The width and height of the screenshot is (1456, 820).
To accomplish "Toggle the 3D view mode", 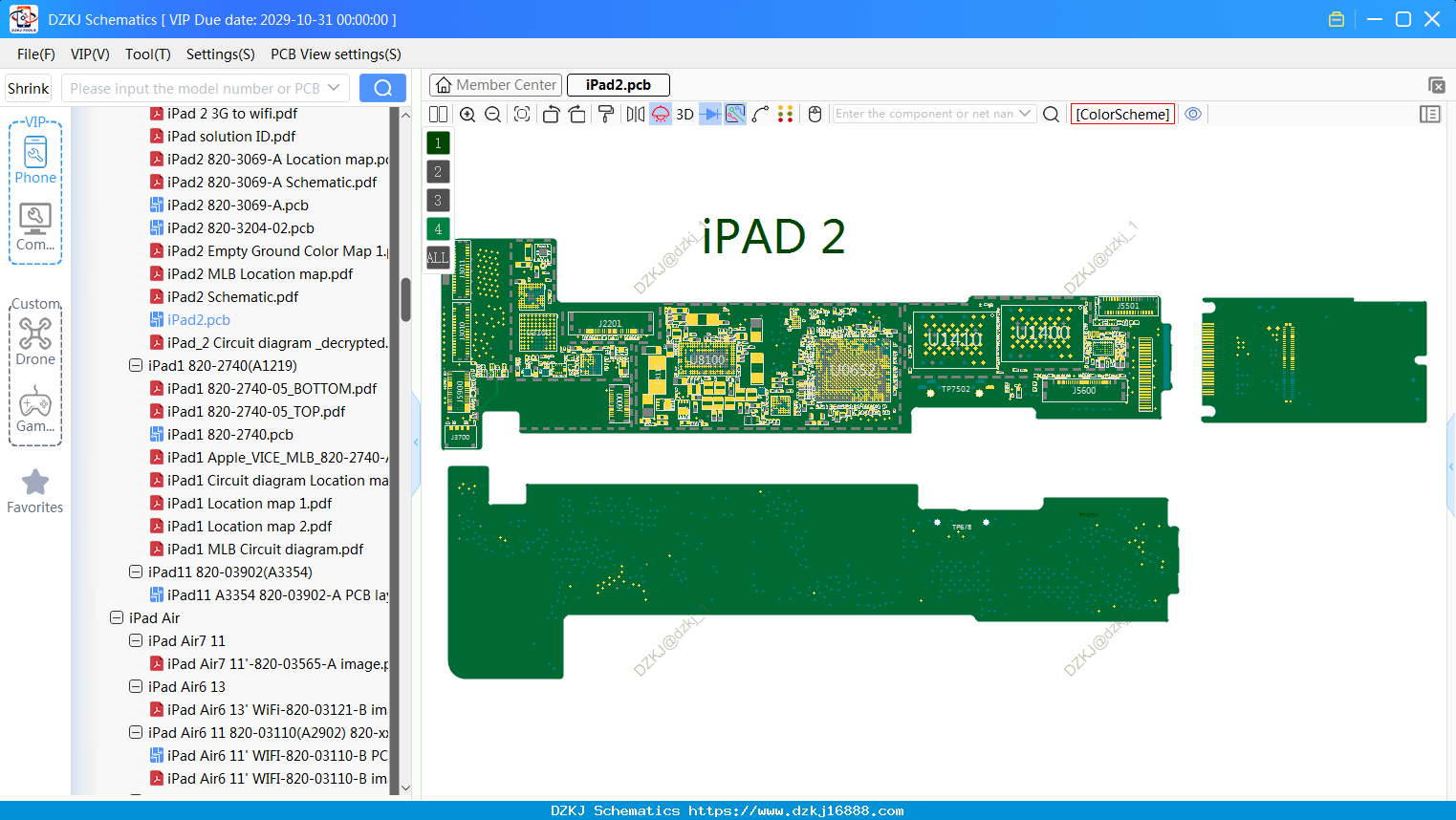I will click(685, 115).
